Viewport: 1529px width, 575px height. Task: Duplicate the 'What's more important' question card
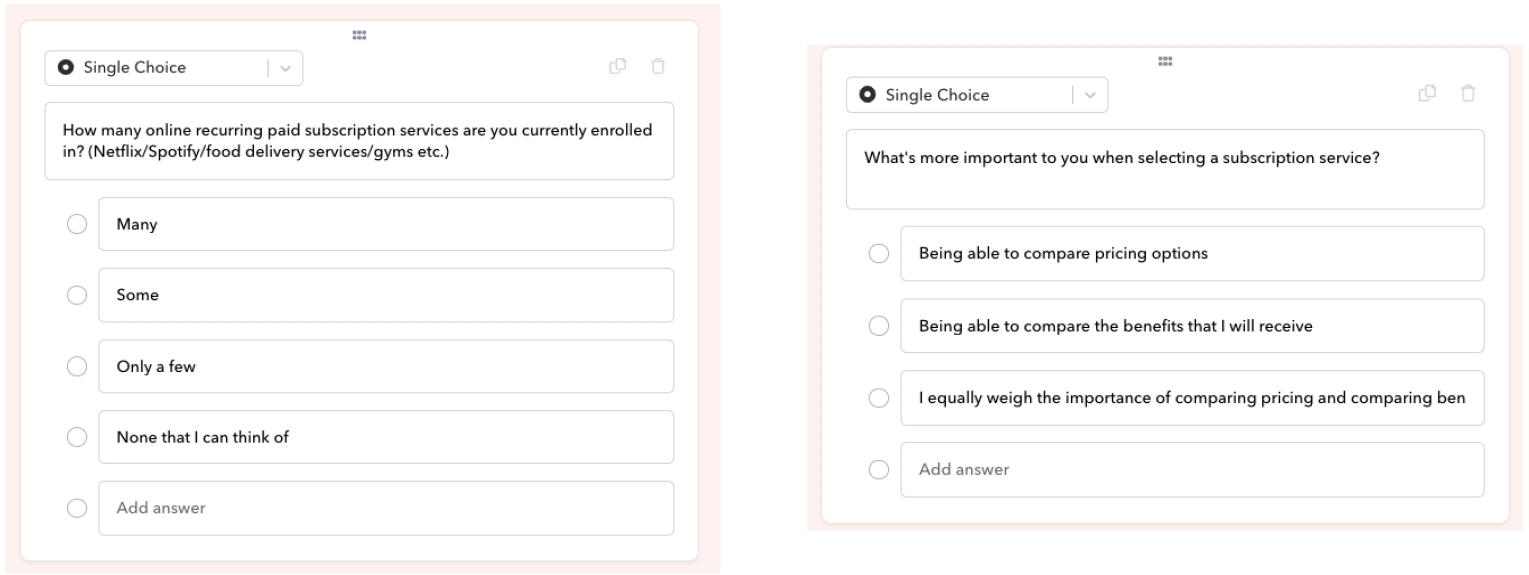1427,94
